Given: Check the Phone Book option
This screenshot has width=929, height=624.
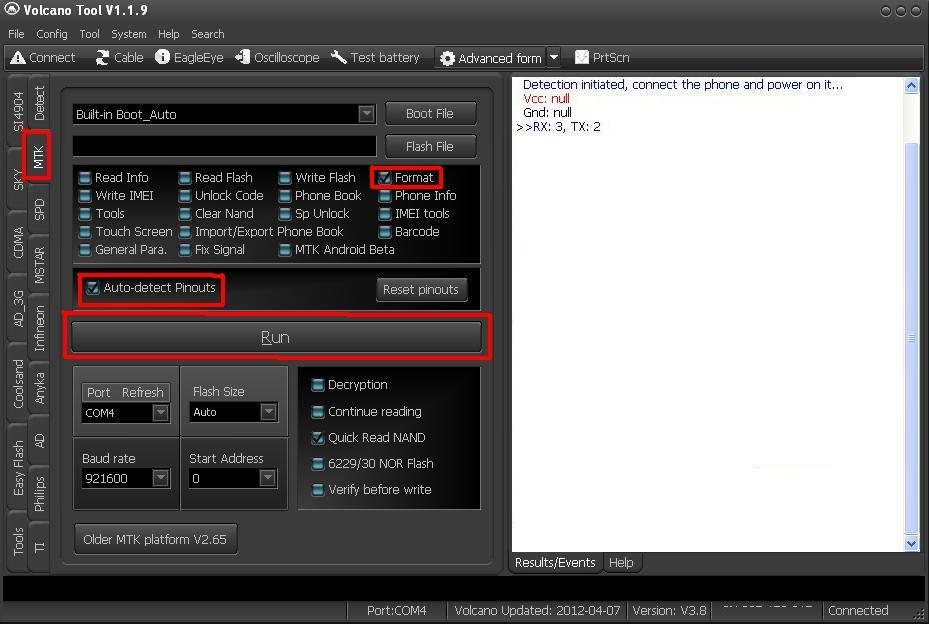Looking at the screenshot, I should pyautogui.click(x=286, y=196).
